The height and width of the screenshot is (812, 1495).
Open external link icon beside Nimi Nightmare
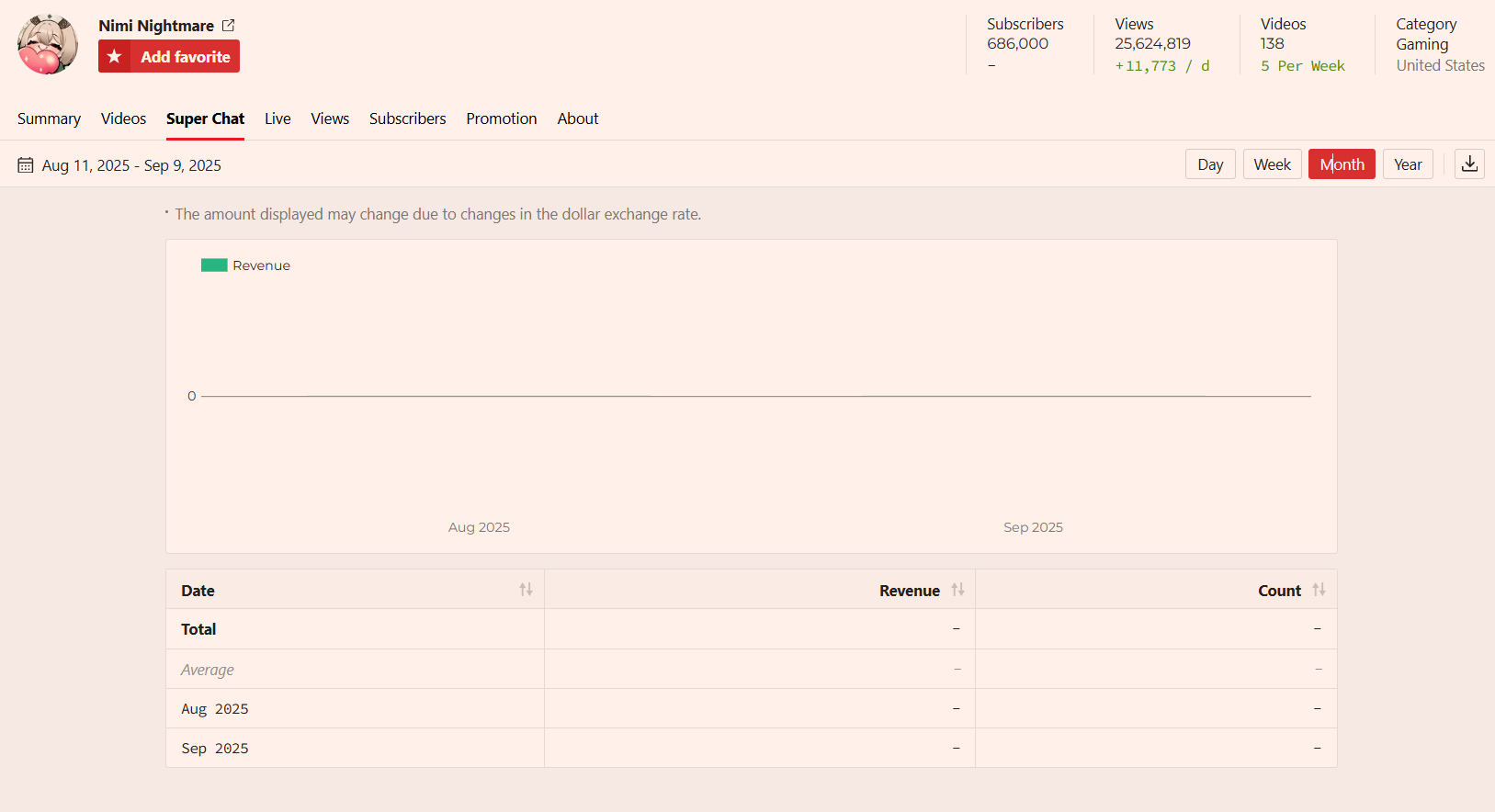click(228, 26)
